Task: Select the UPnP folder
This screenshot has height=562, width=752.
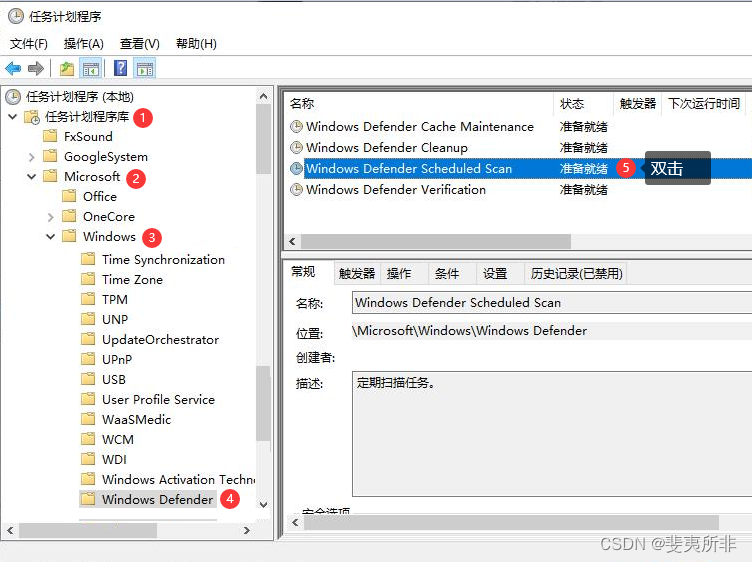Action: click(117, 359)
